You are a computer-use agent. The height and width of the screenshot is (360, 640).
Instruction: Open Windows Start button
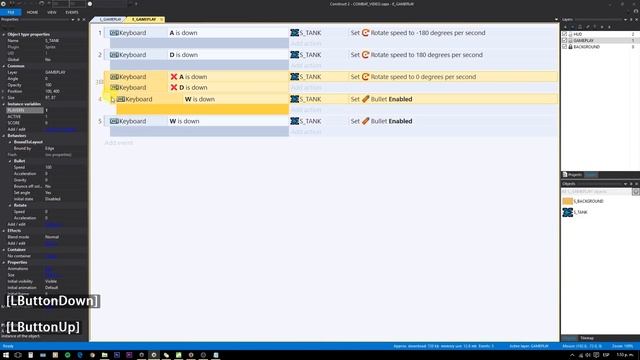(6, 355)
